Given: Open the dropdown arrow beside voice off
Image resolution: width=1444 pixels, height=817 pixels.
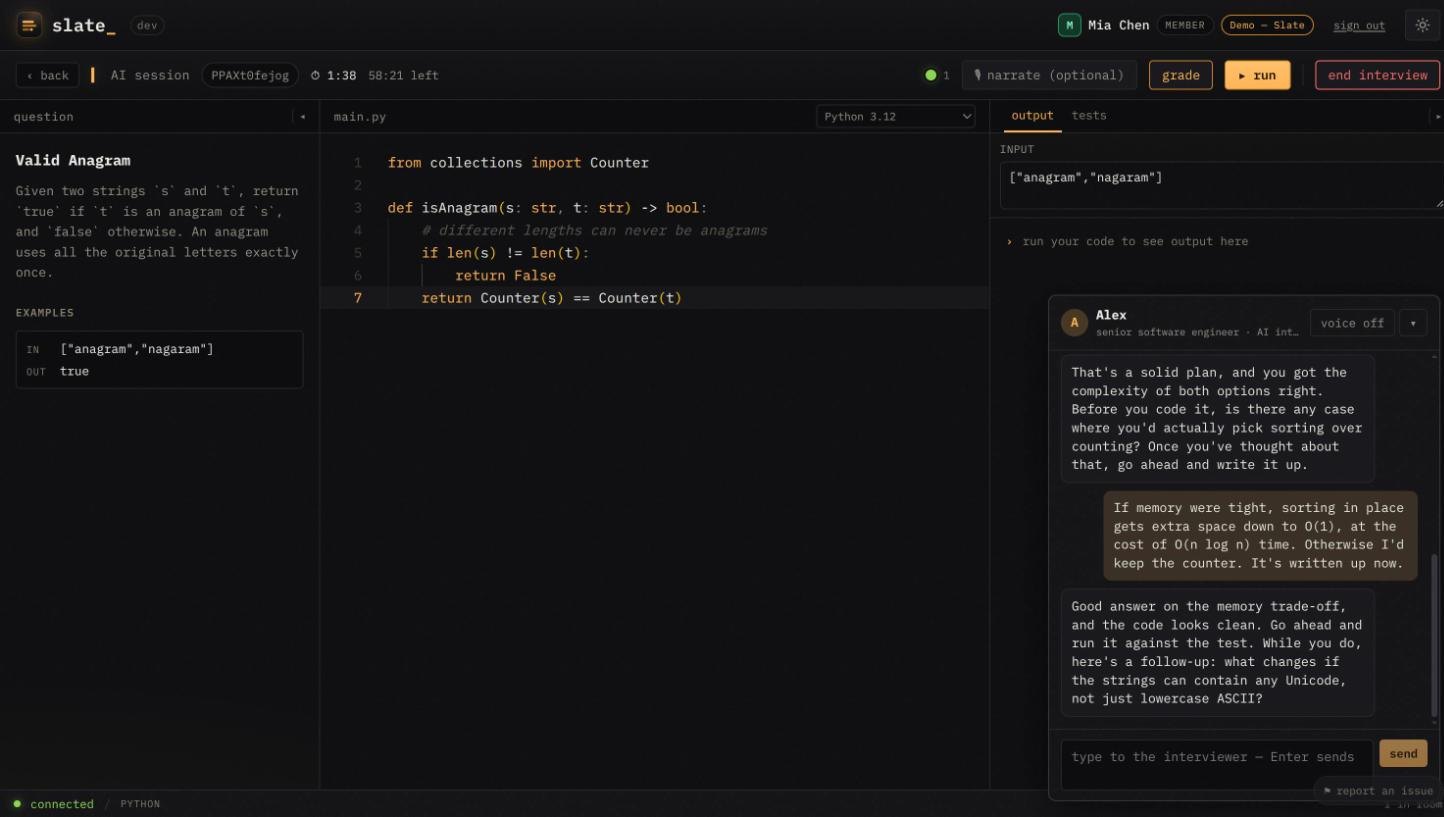Looking at the screenshot, I should click(x=1413, y=323).
